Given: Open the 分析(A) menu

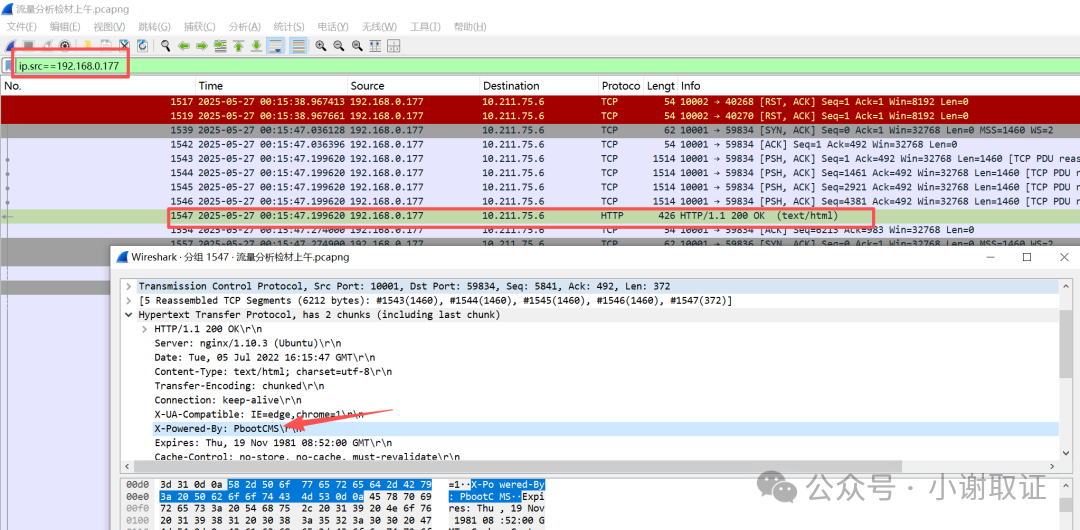Looking at the screenshot, I should pos(245,26).
